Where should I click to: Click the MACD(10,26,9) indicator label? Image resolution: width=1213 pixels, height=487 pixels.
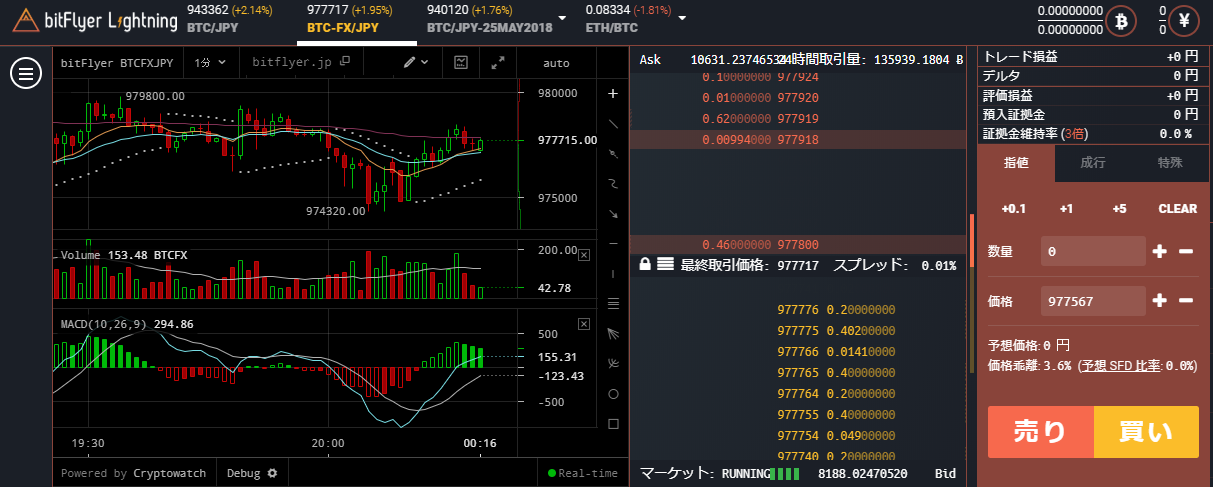127,324
